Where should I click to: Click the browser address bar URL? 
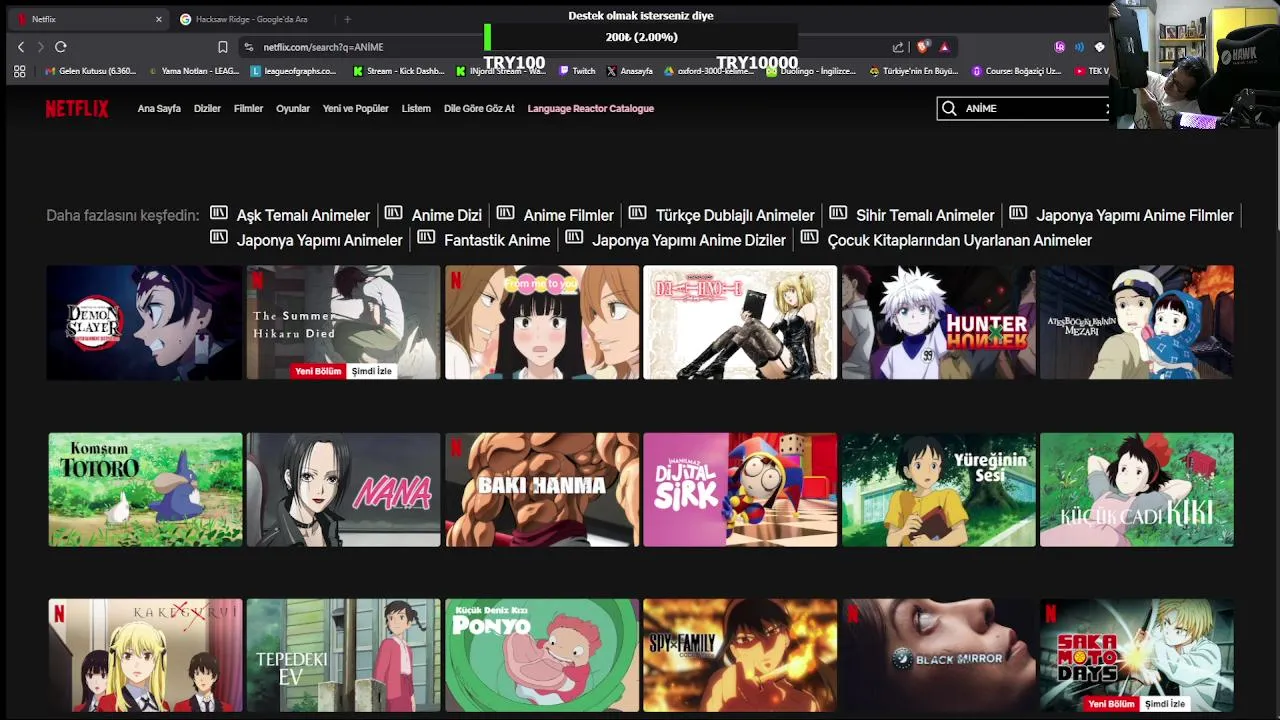click(323, 47)
